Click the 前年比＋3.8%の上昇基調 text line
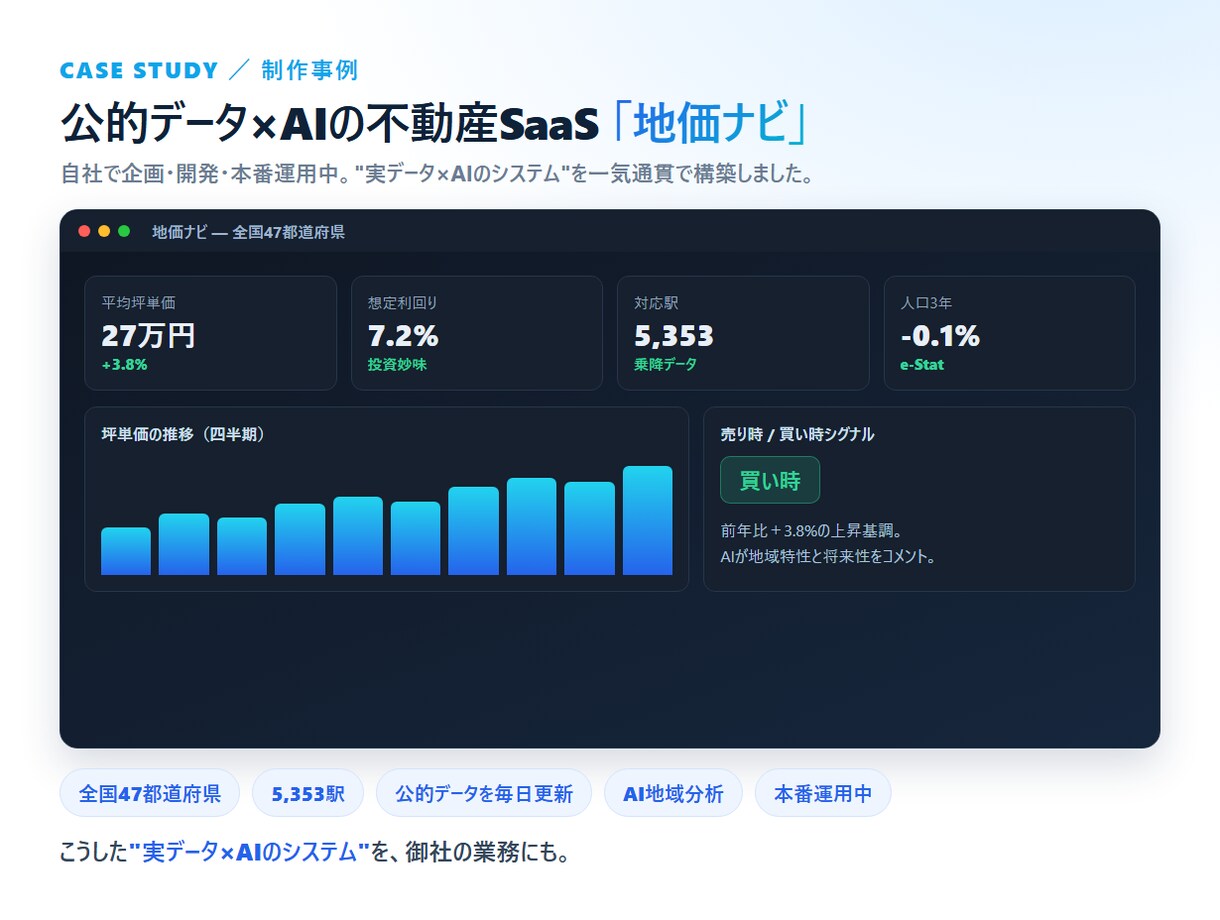1220x920 pixels. pos(812,530)
